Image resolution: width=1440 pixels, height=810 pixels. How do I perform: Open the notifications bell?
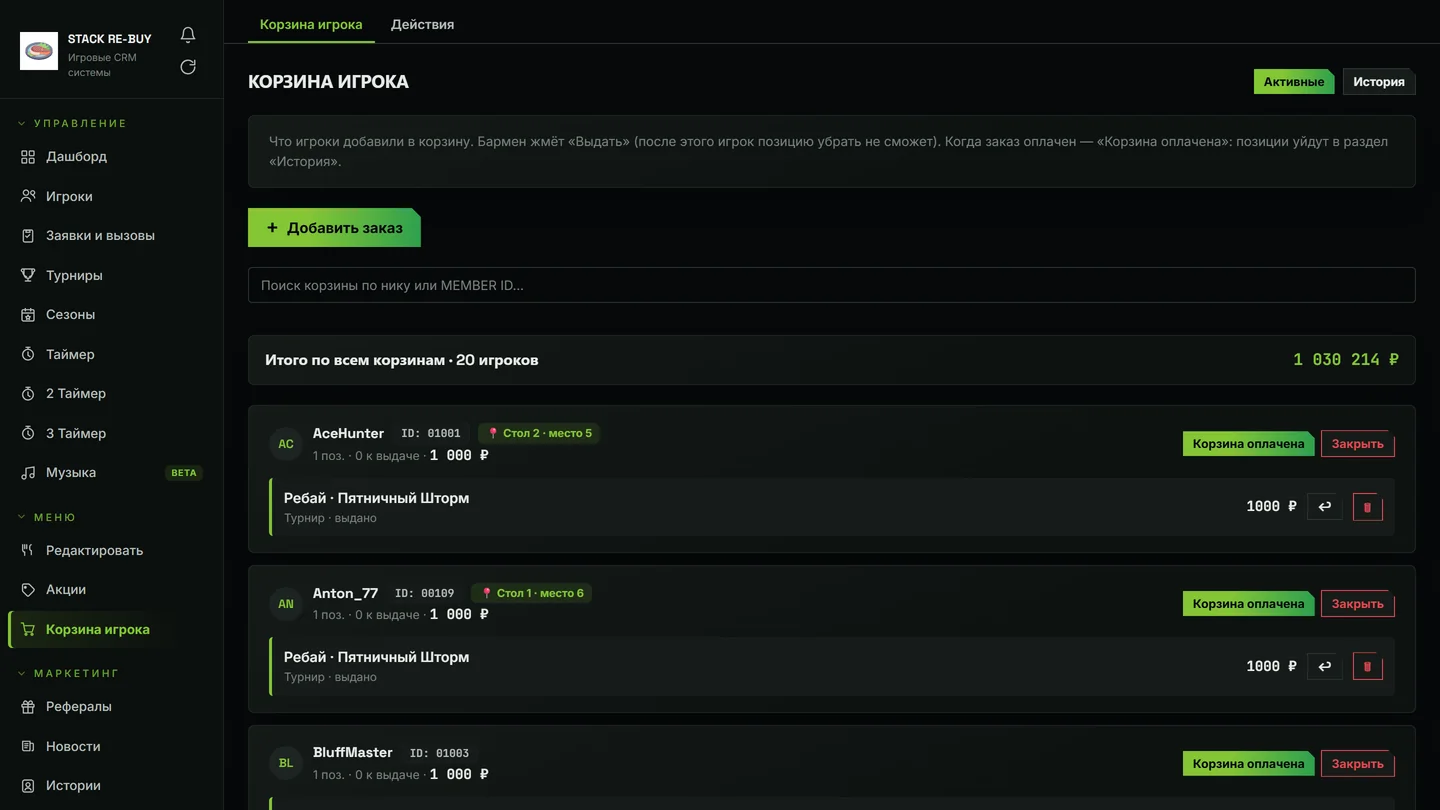[x=188, y=35]
